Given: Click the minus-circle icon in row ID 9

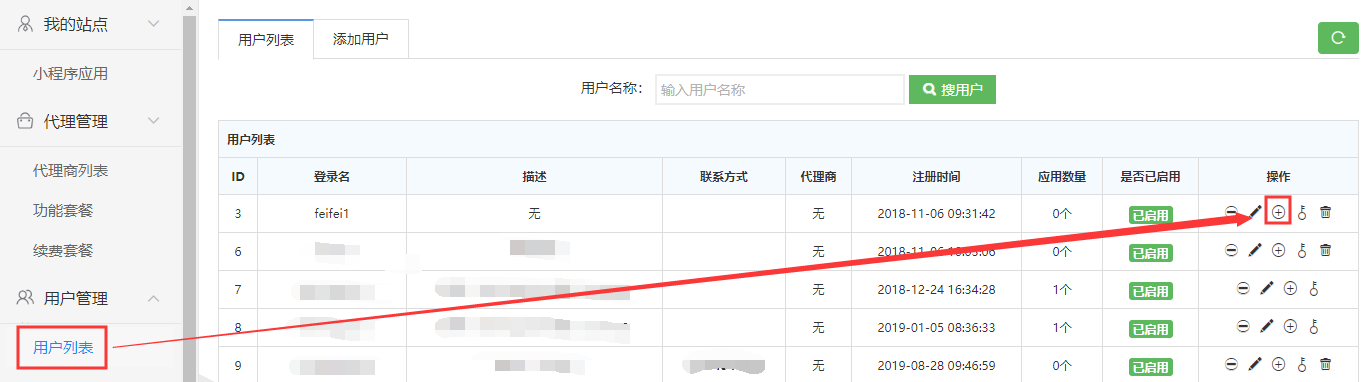Looking at the screenshot, I should pos(1232,365).
